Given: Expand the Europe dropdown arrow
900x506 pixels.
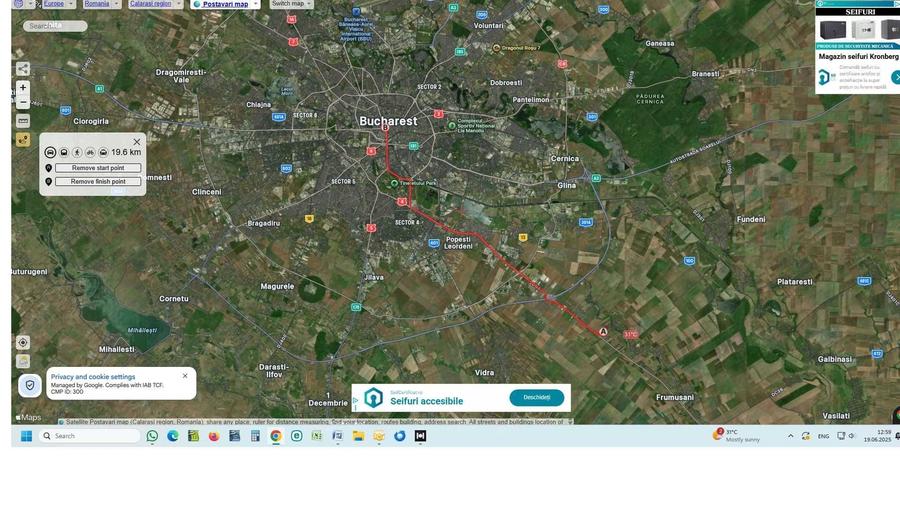Looking at the screenshot, I should [71, 3].
